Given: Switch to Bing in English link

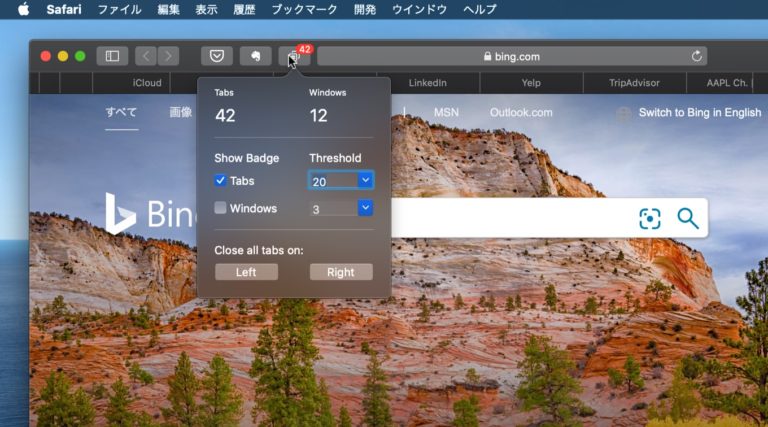Looking at the screenshot, I should coord(699,113).
